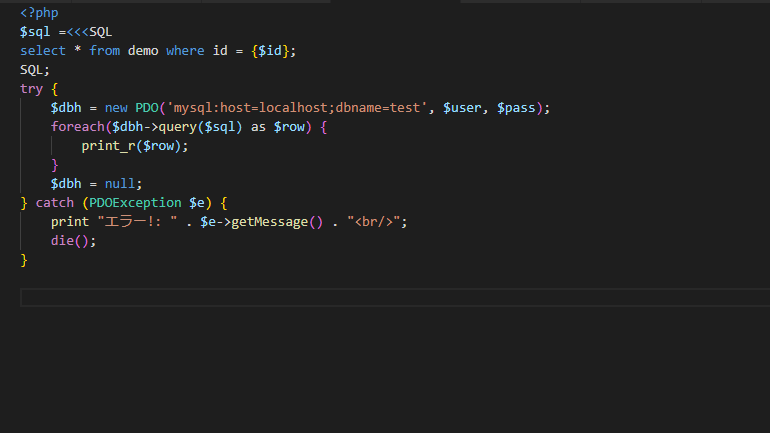The image size is (770, 433).
Task: Click the 'as' keyword in the foreach
Action: (258, 127)
